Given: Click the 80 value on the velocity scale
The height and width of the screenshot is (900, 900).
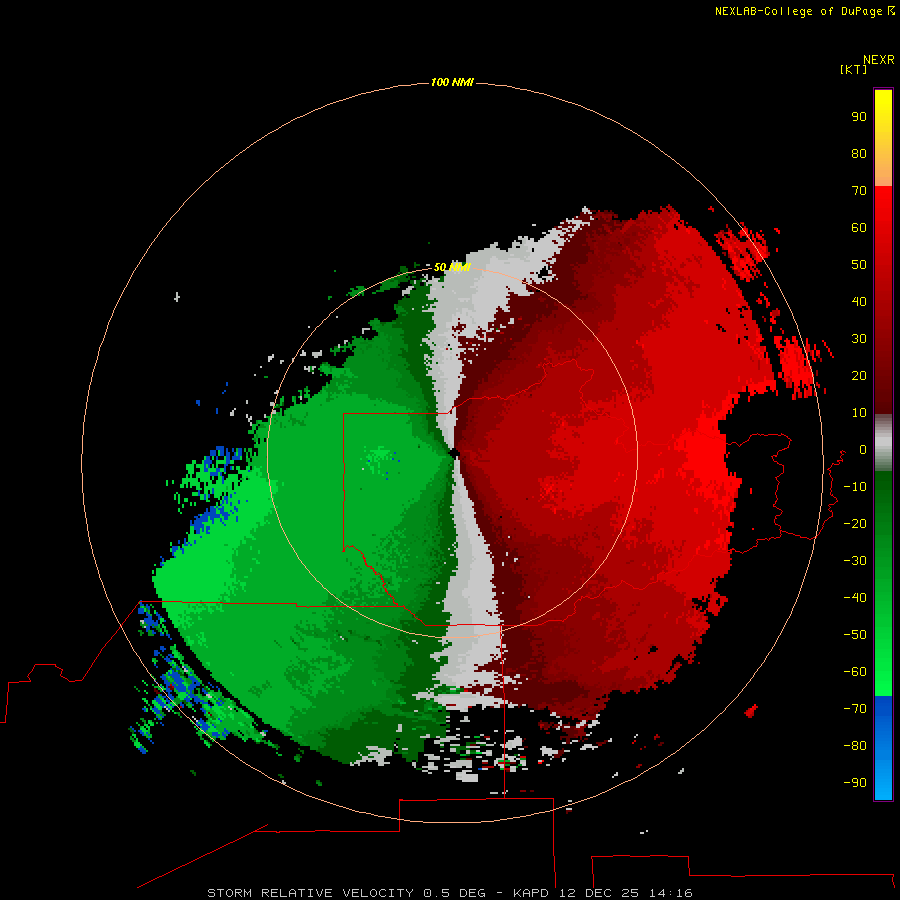Looking at the screenshot, I should pos(859,153).
